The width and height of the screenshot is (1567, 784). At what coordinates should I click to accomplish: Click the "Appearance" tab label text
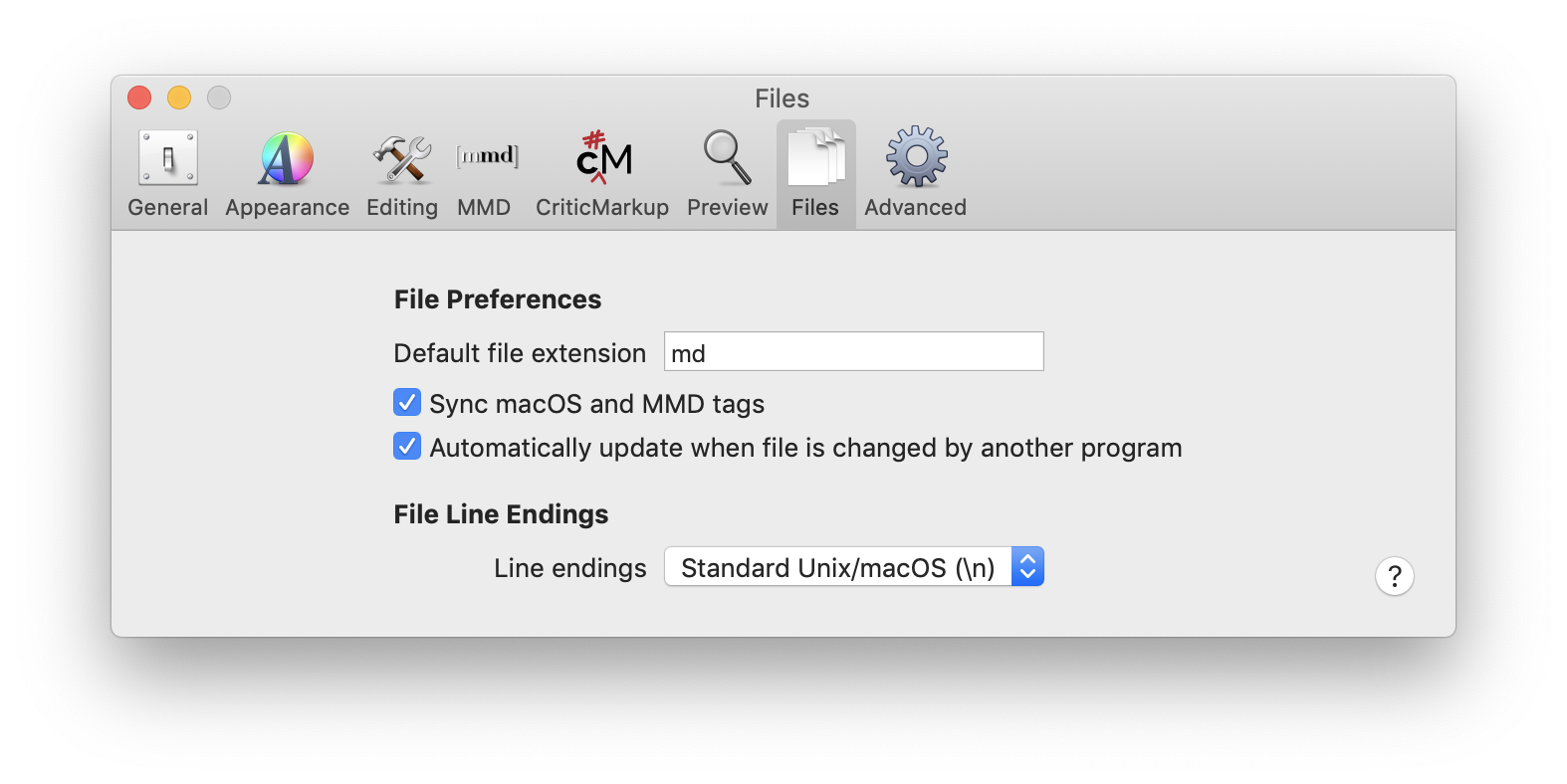click(x=287, y=207)
